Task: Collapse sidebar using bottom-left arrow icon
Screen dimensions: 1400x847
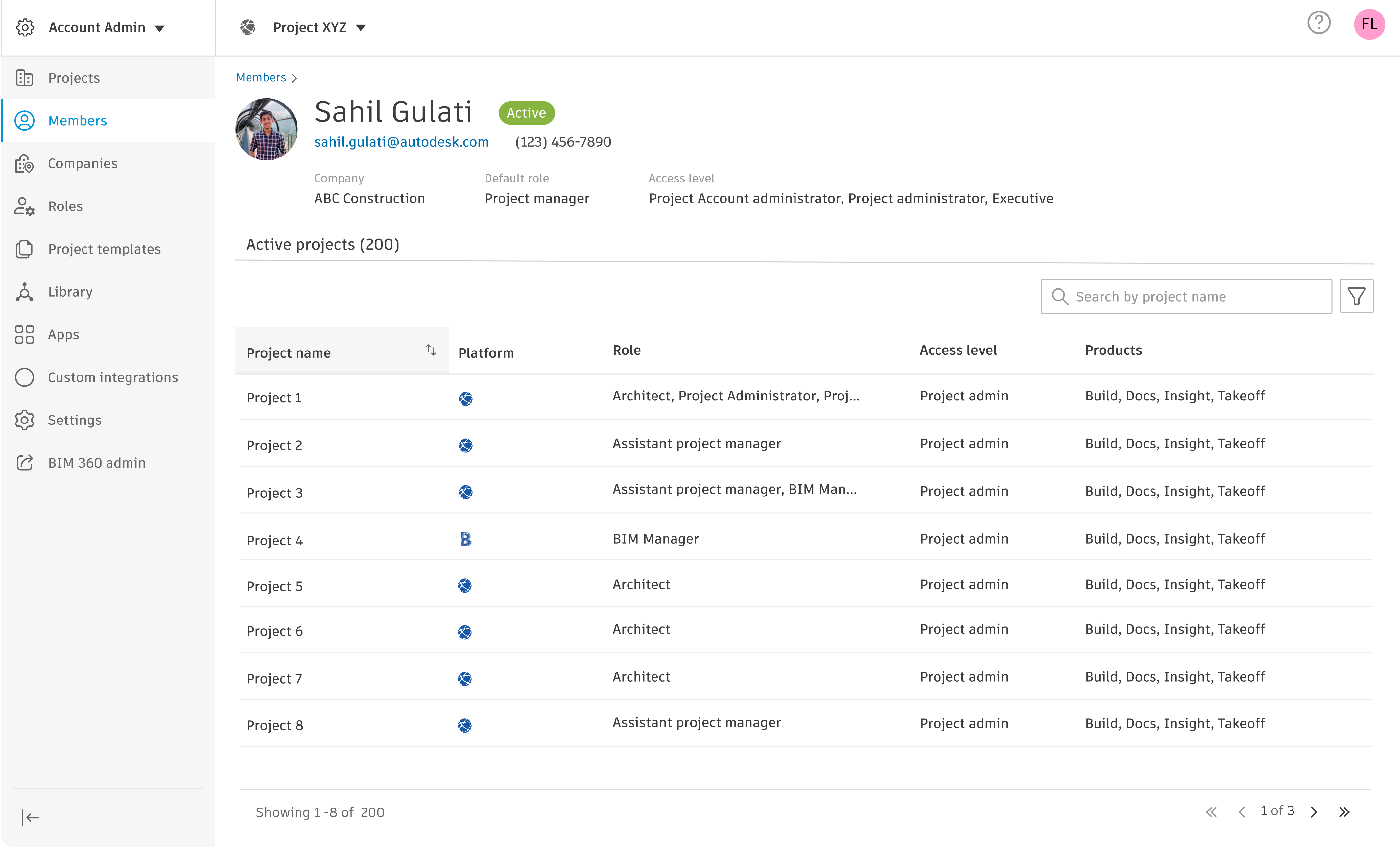Action: pos(30,817)
